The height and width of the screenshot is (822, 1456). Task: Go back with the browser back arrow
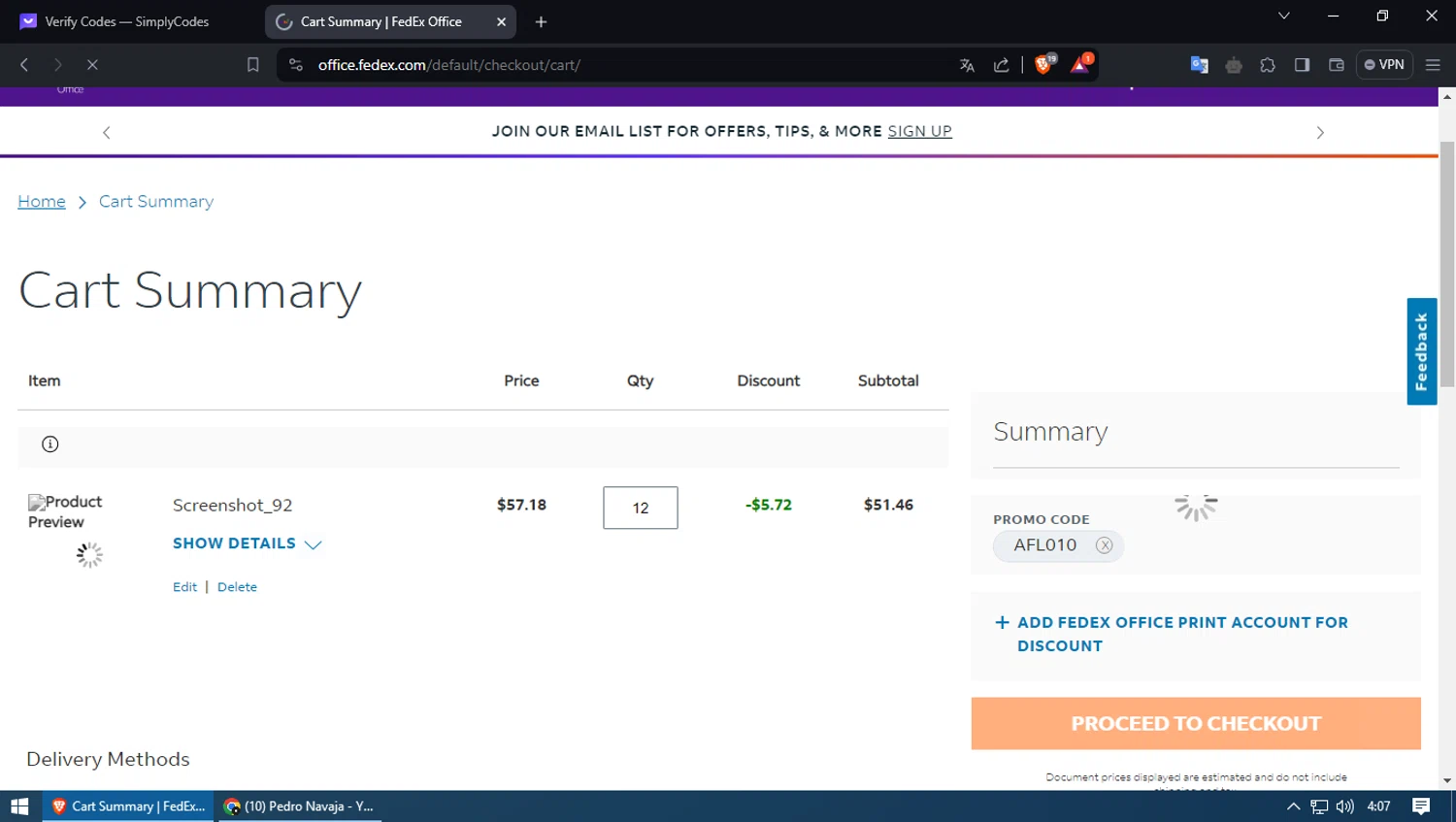[x=24, y=65]
